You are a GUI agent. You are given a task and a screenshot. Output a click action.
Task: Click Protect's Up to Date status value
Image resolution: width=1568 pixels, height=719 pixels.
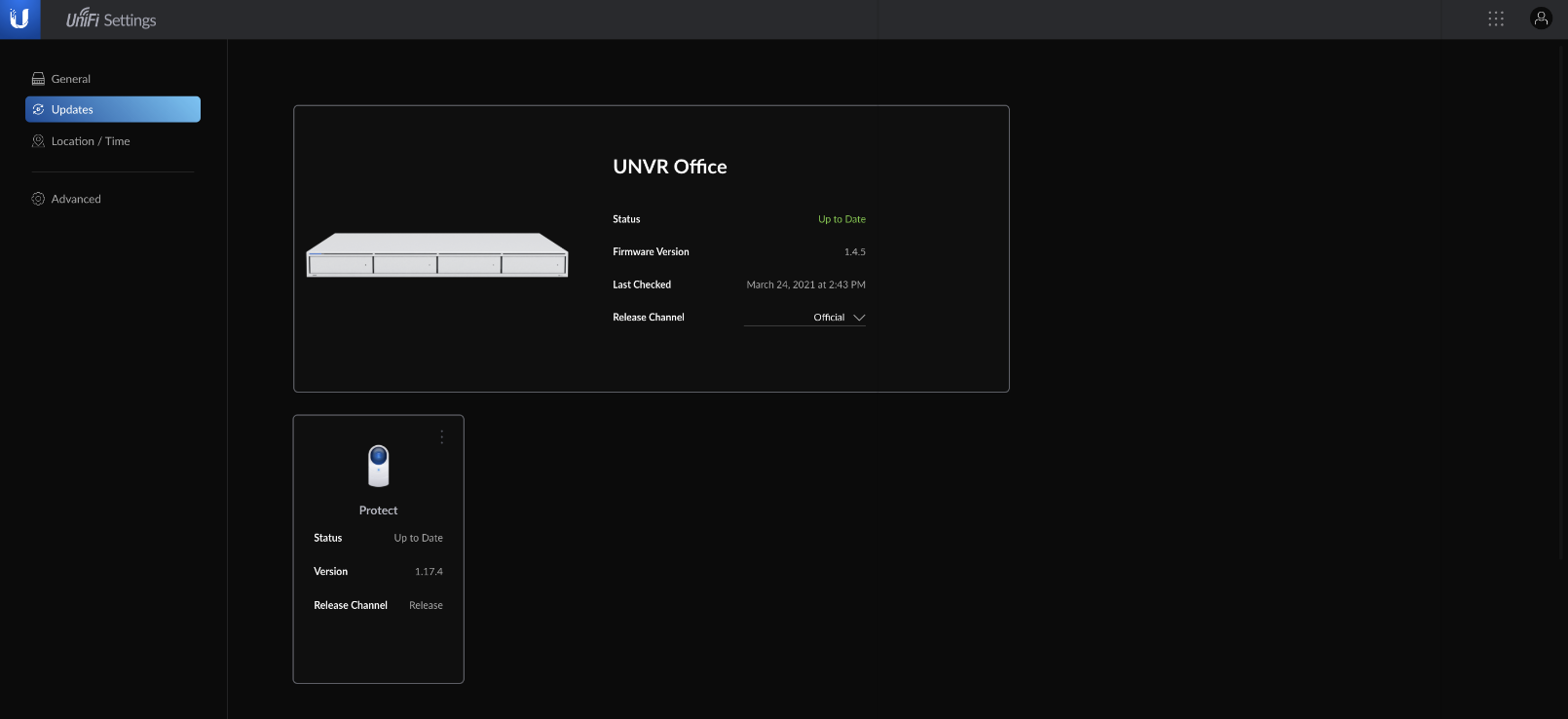[x=419, y=538]
